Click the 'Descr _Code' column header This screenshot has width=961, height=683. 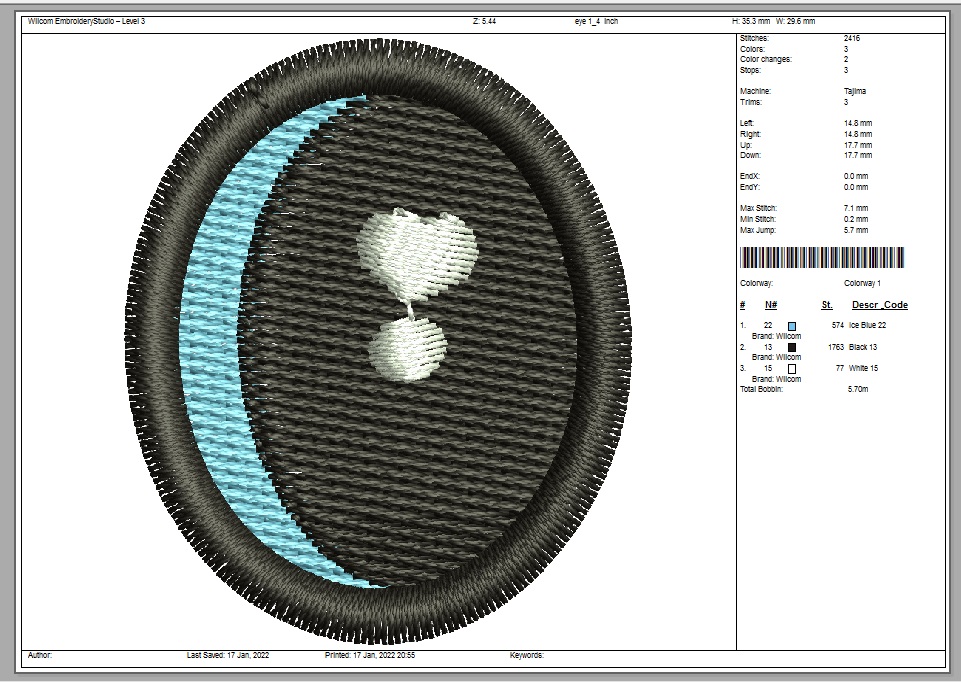[x=879, y=305]
